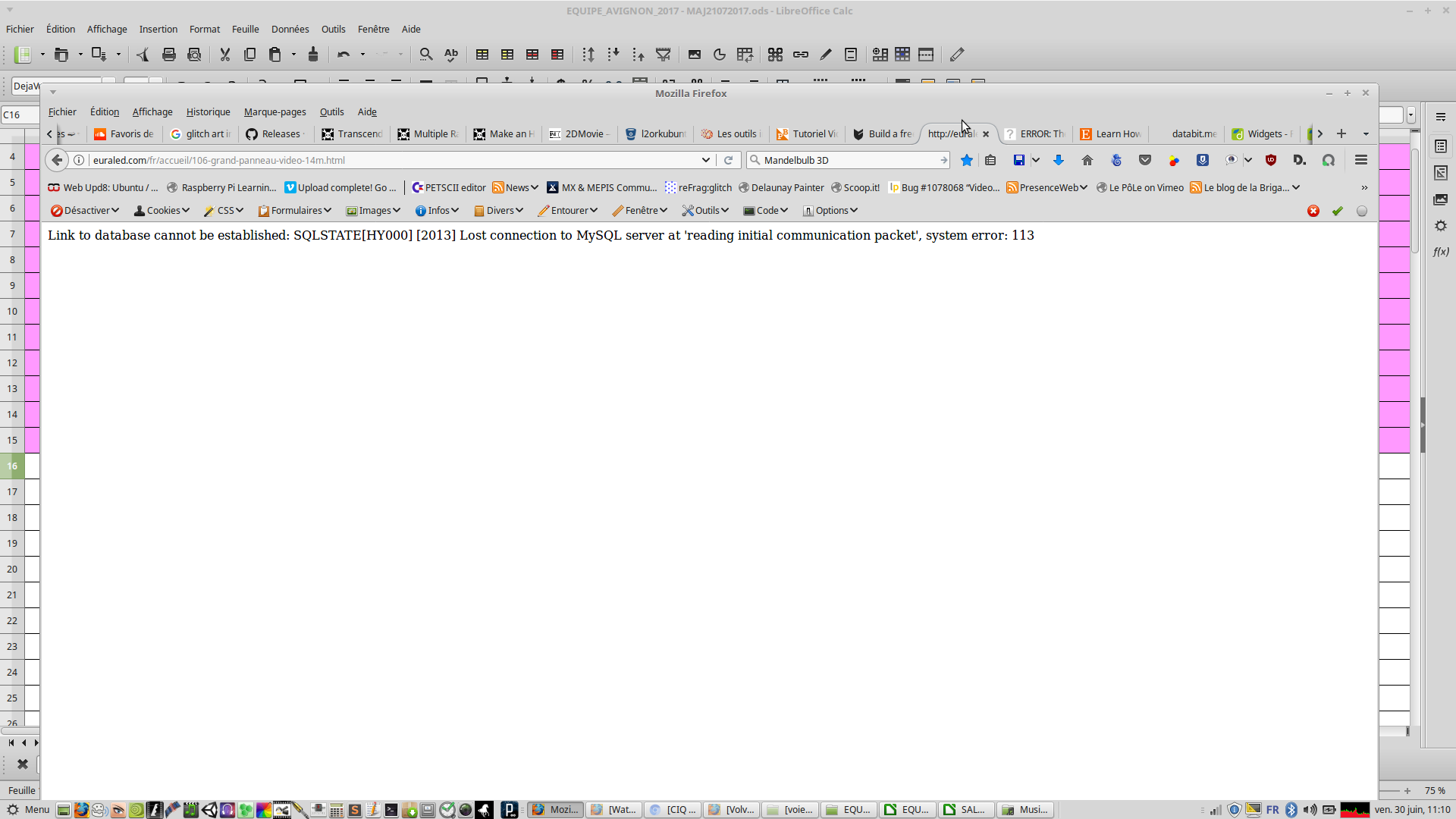
Task: Open a new tab with plus button
Action: pos(1341,133)
